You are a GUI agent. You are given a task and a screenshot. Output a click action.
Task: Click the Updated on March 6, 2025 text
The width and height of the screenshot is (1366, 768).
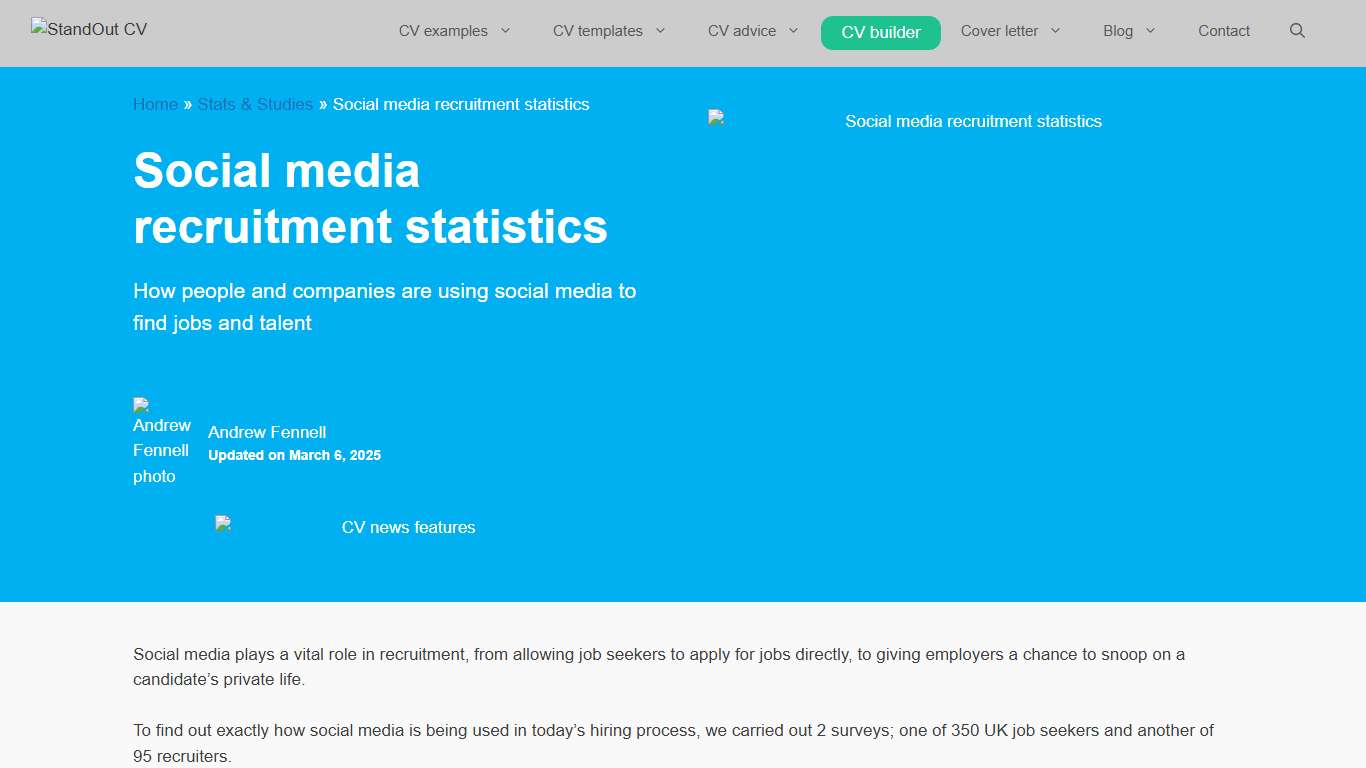[x=294, y=455]
